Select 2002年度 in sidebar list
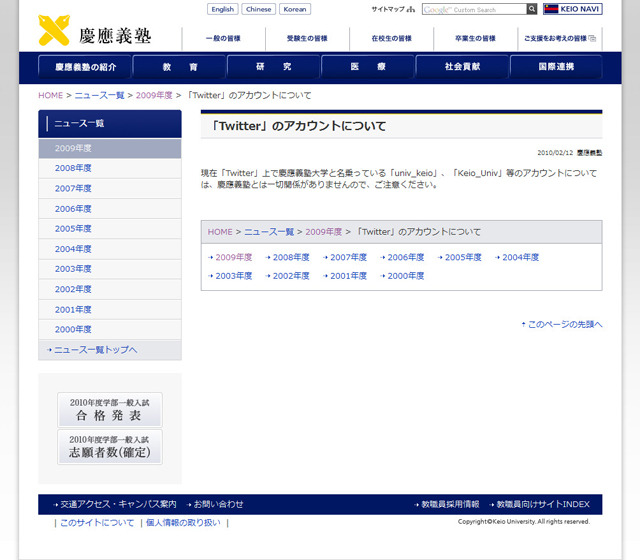The image size is (640, 560). (110, 289)
